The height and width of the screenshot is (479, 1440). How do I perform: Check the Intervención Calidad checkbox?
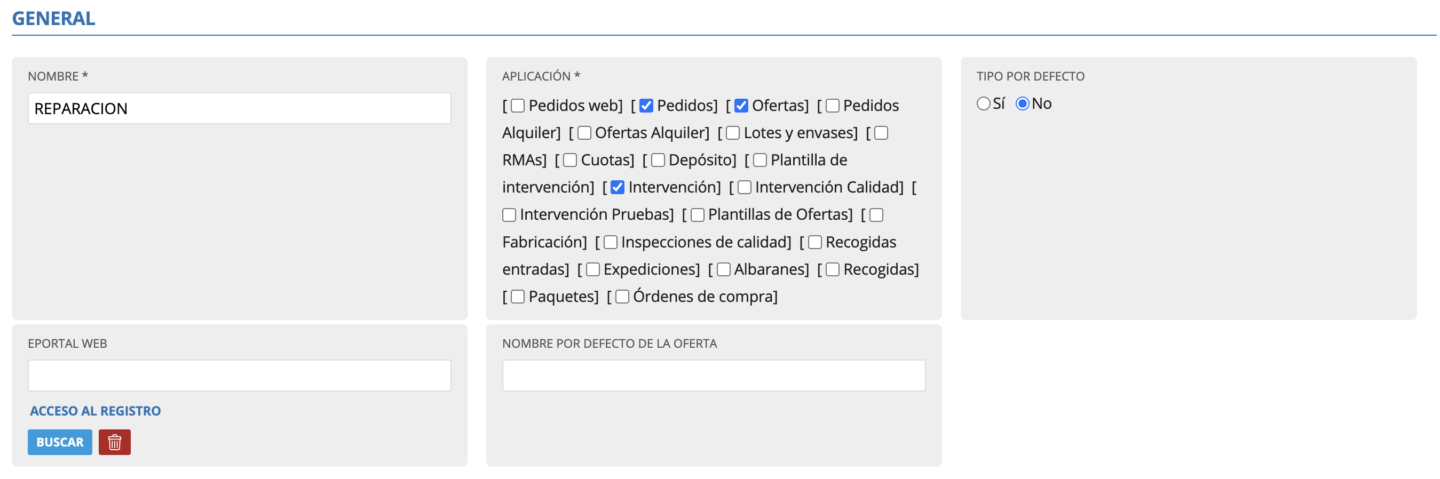pos(744,187)
